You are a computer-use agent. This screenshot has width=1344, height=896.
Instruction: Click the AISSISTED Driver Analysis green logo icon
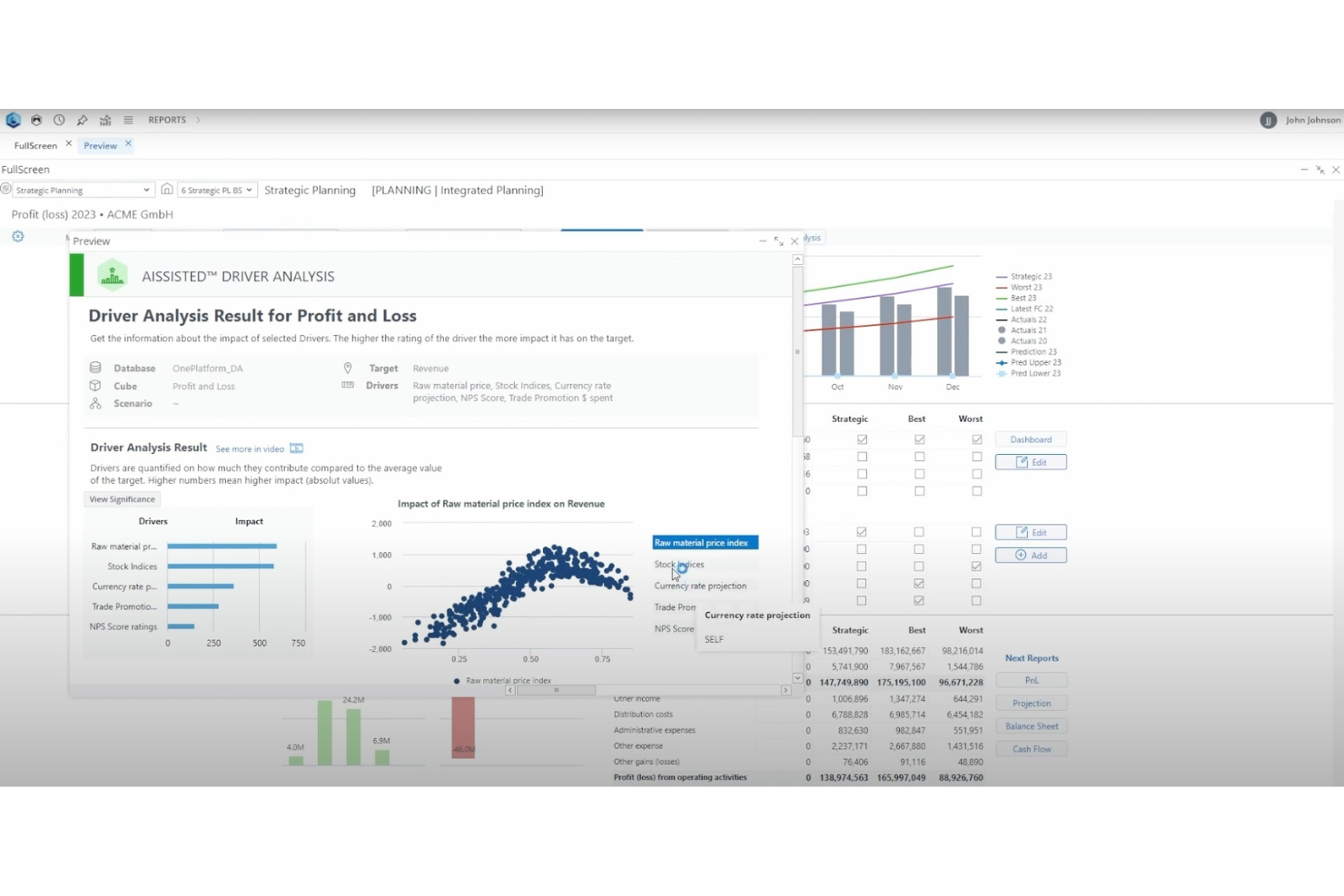tap(113, 275)
